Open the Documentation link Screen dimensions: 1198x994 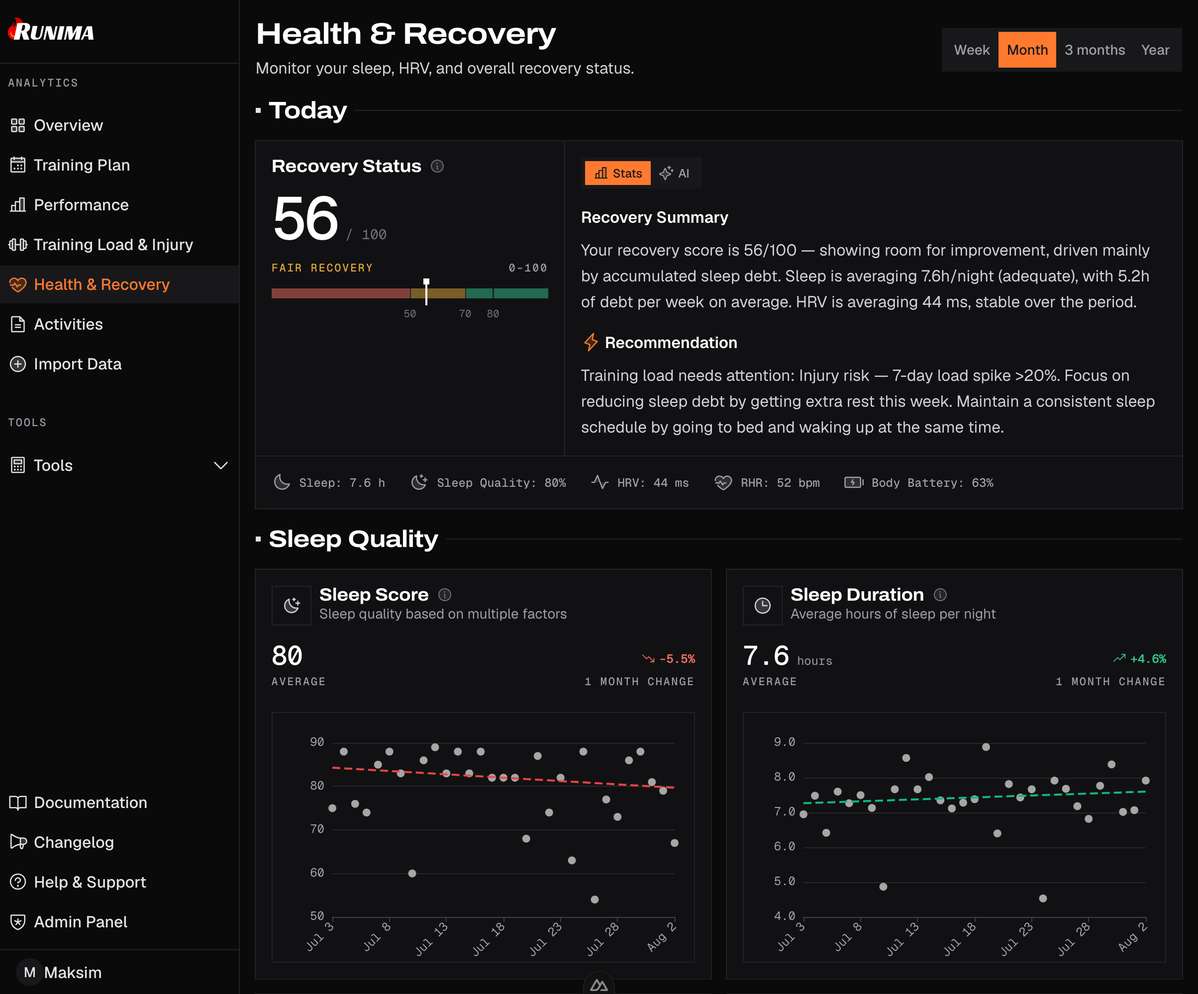tap(119, 802)
